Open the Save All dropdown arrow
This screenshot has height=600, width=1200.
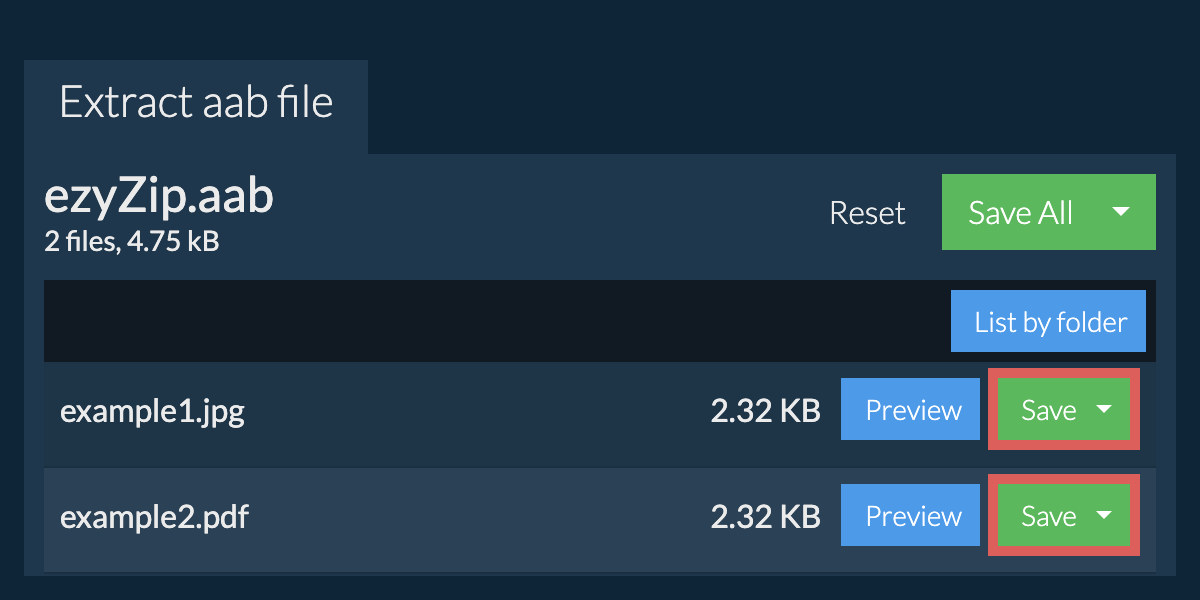click(1121, 212)
